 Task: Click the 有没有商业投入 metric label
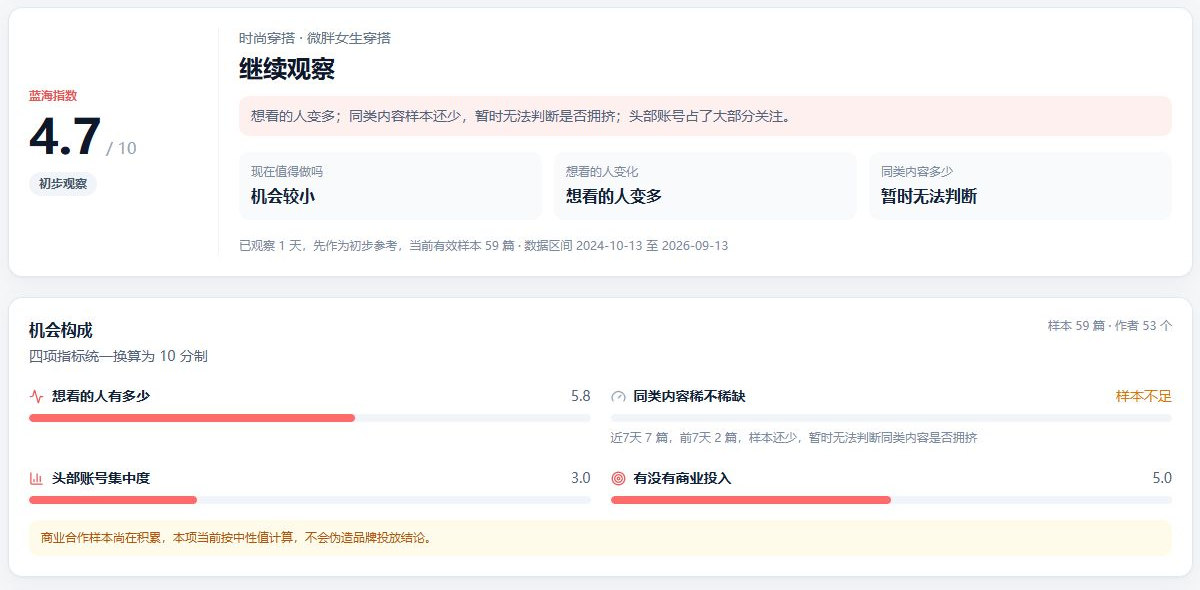[x=682, y=478]
